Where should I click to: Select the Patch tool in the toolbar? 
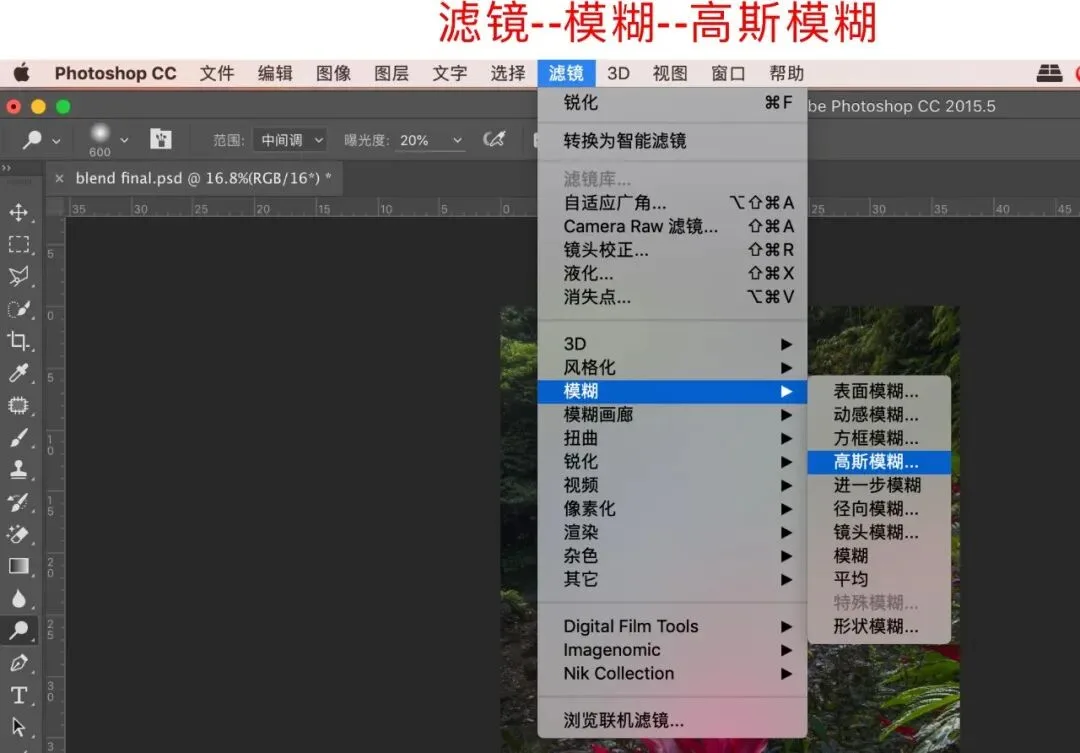click(19, 405)
